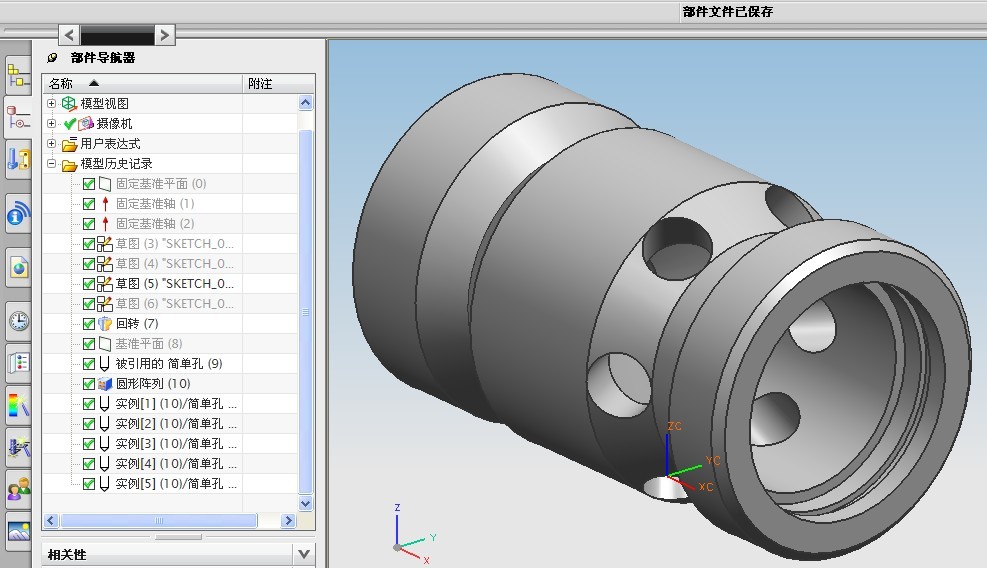Click the pin icon beside 部件导航器 title

(52, 58)
